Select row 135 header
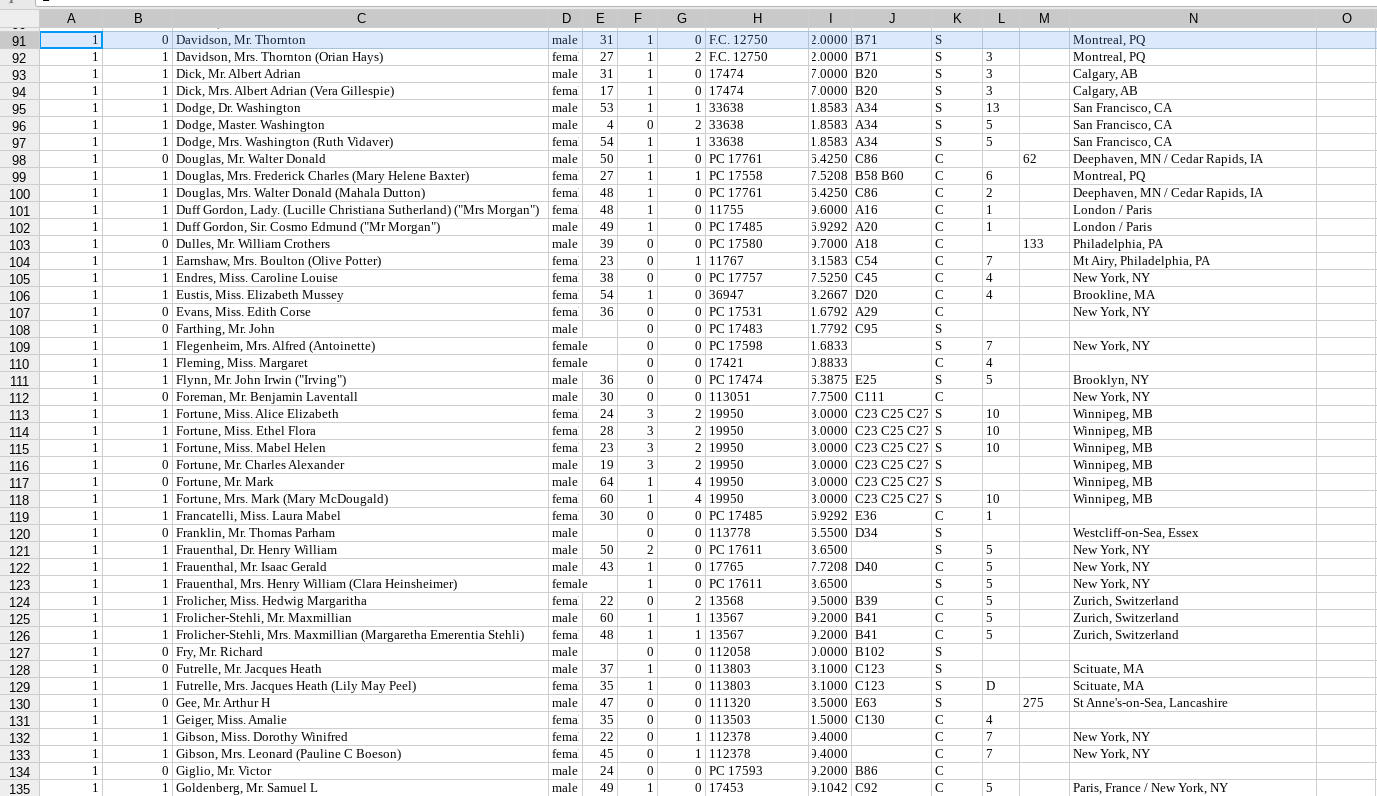The height and width of the screenshot is (796, 1377). pyautogui.click(x=20, y=788)
